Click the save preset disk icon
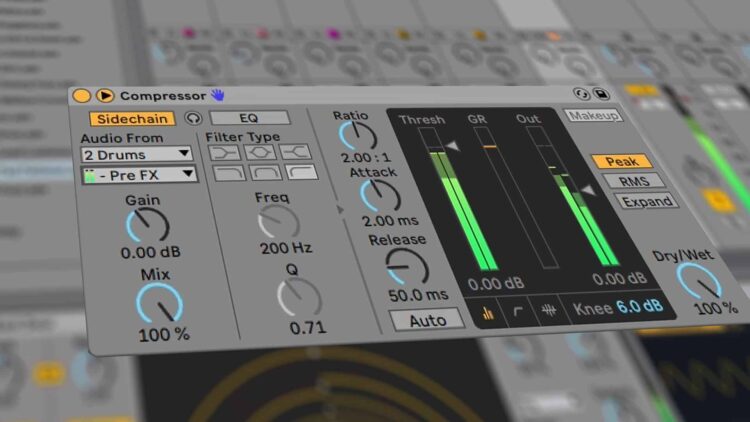750x422 pixels. click(601, 94)
